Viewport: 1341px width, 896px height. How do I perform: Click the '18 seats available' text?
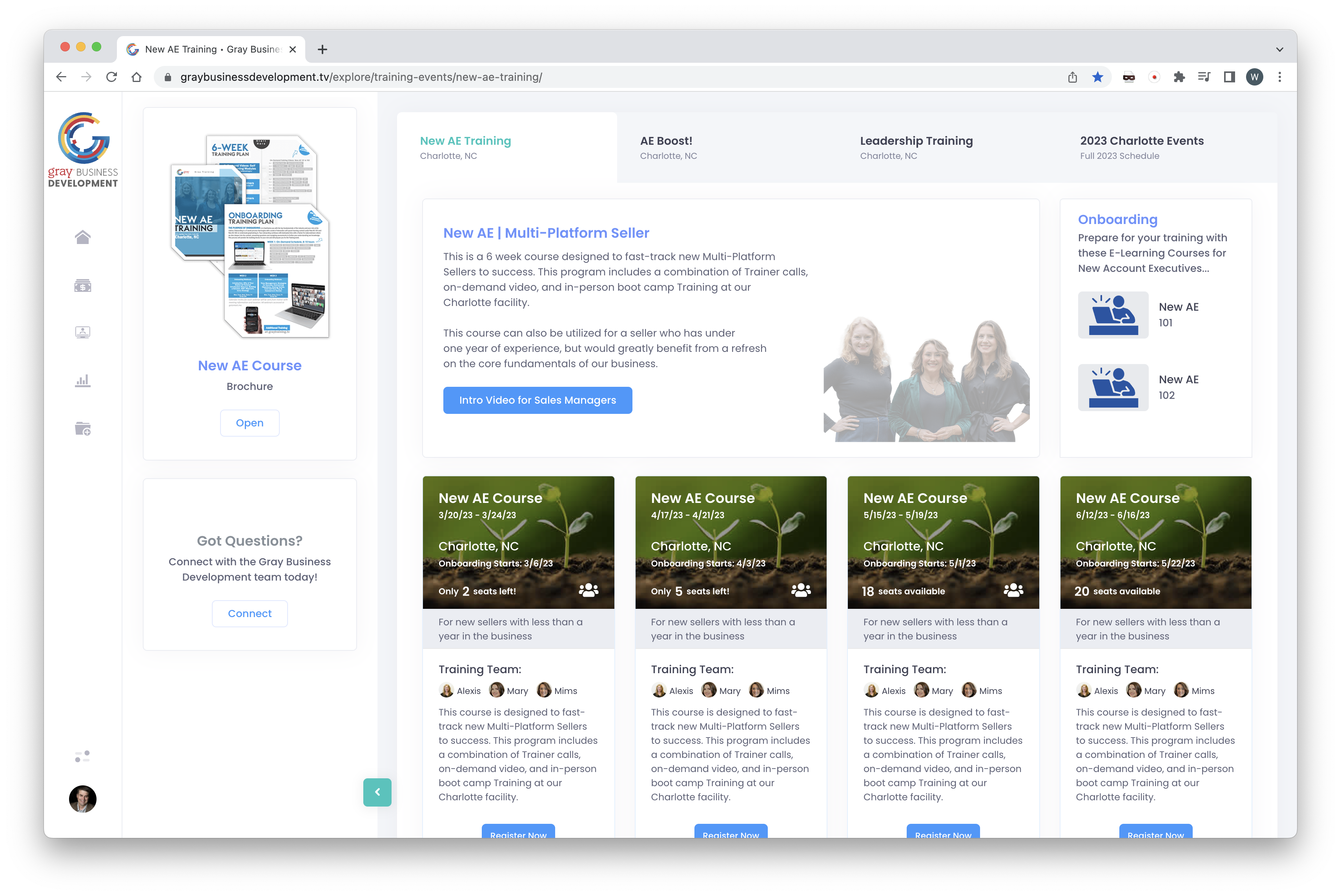tap(903, 592)
